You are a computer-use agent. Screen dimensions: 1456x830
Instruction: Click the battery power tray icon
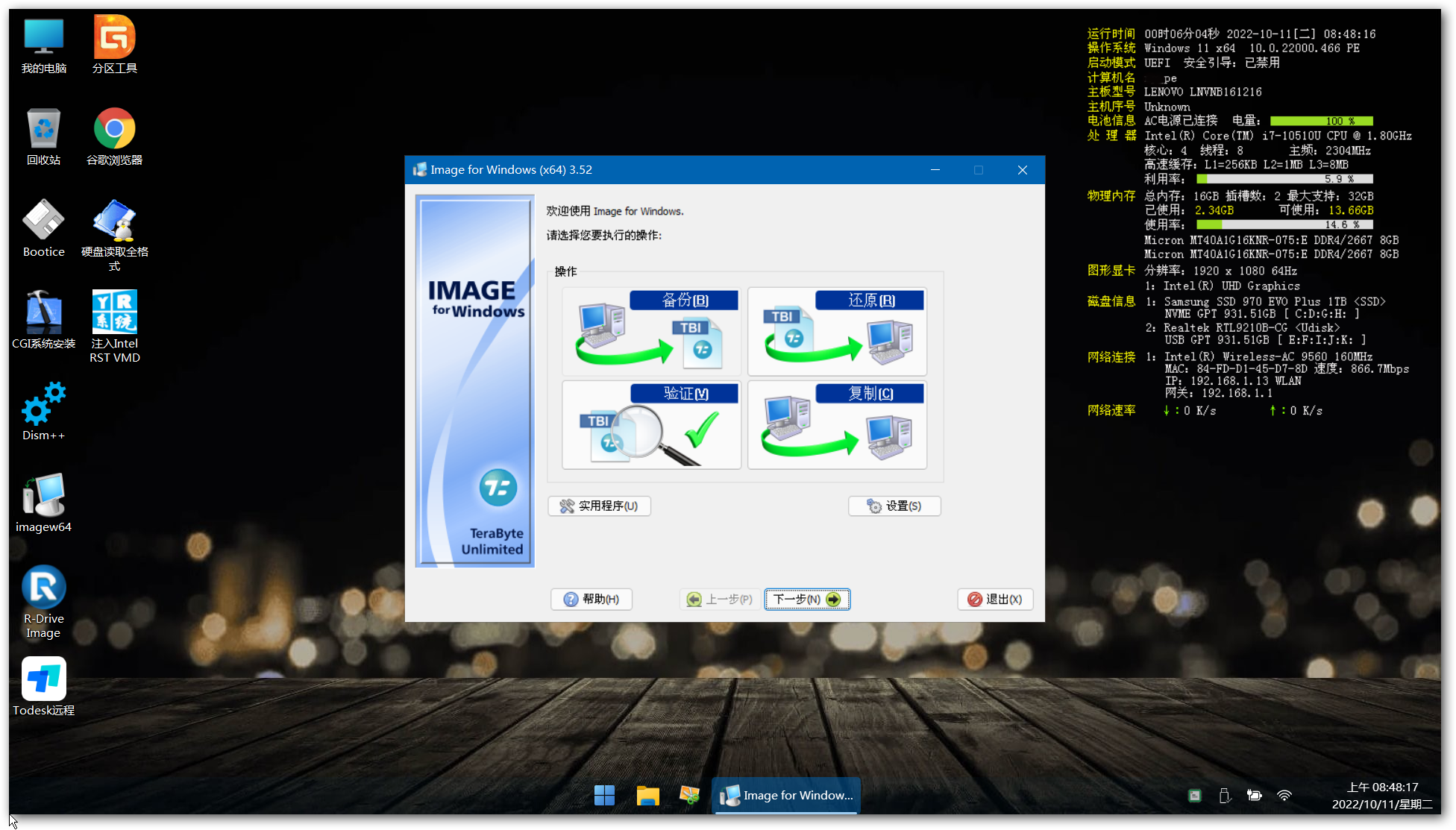pyautogui.click(x=1255, y=796)
